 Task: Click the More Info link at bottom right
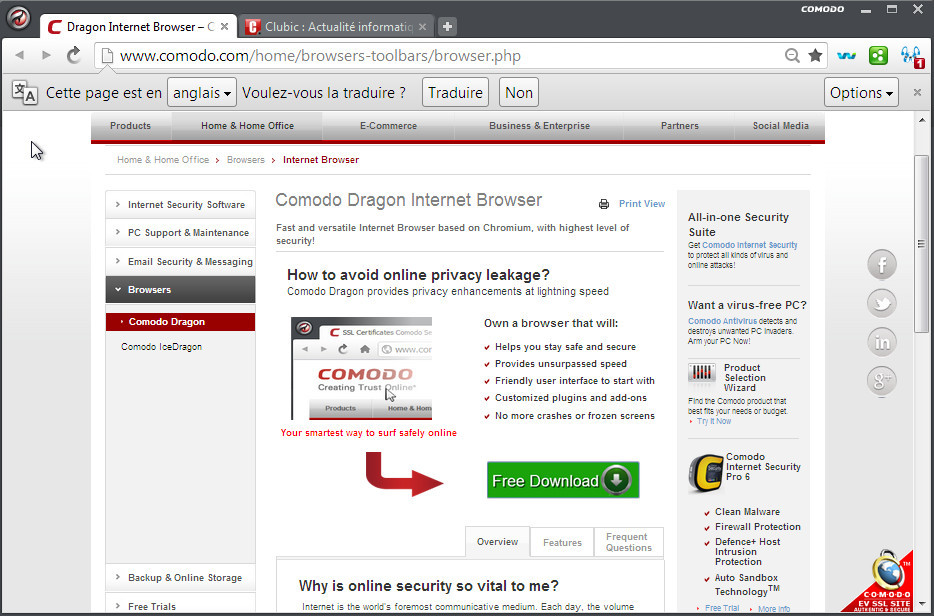pos(774,609)
